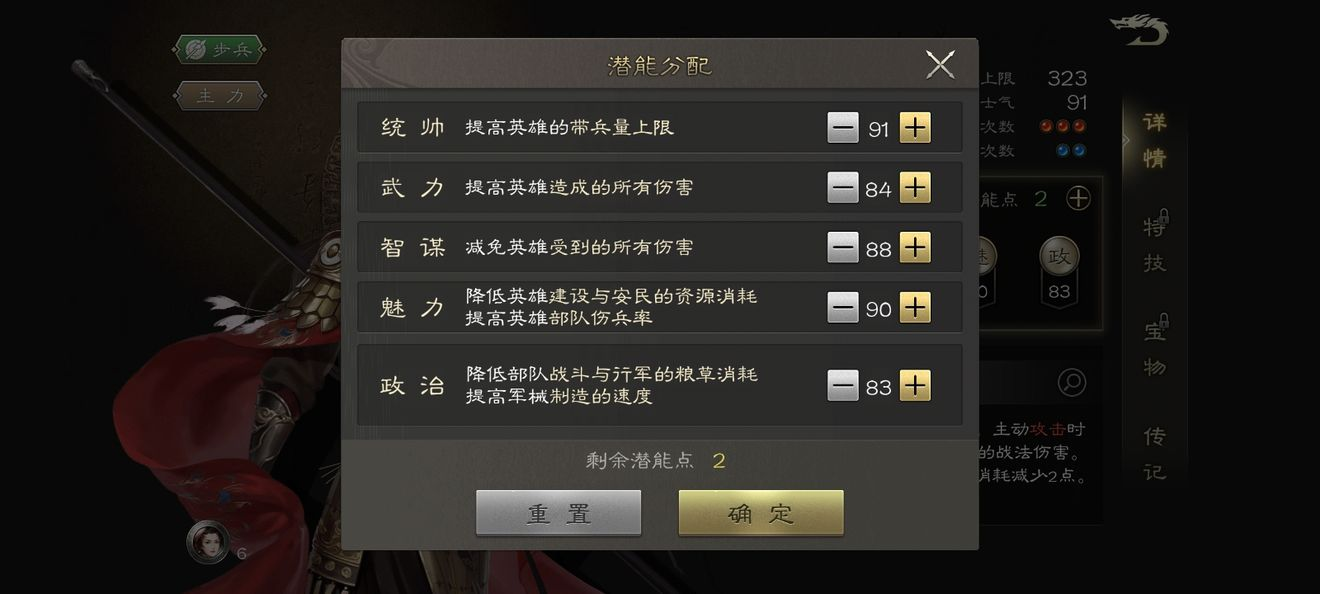The image size is (1320, 594).
Task: Confirm allocation with 确定 button
Action: click(x=761, y=513)
